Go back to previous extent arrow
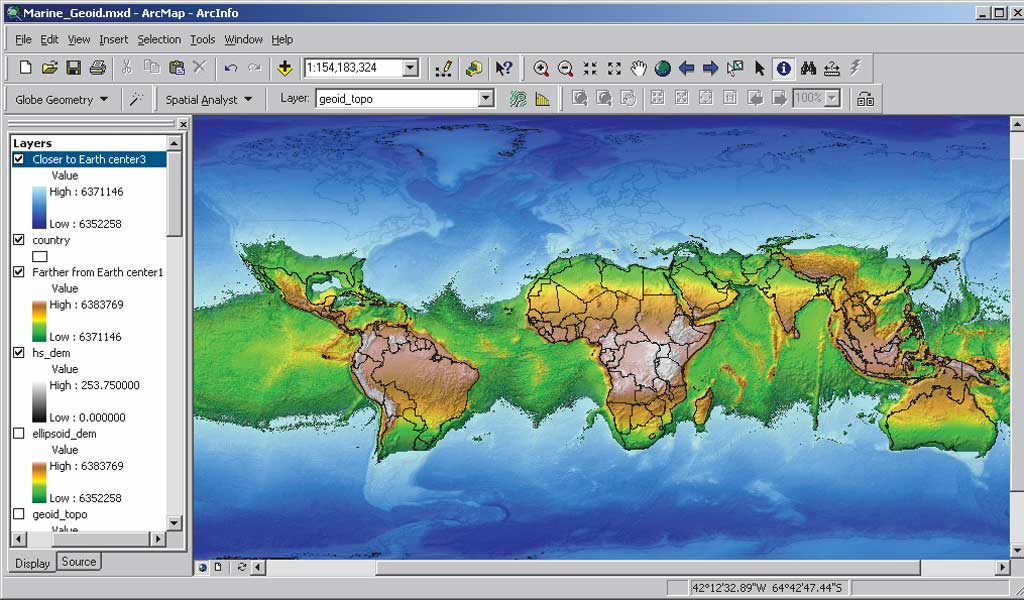This screenshot has height=600, width=1024. (x=686, y=68)
